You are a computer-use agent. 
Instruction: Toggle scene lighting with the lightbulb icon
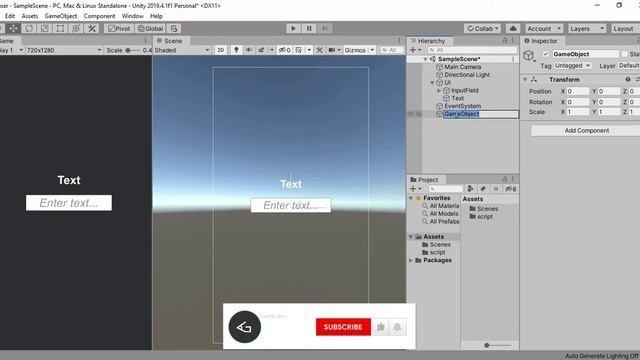[x=236, y=50]
